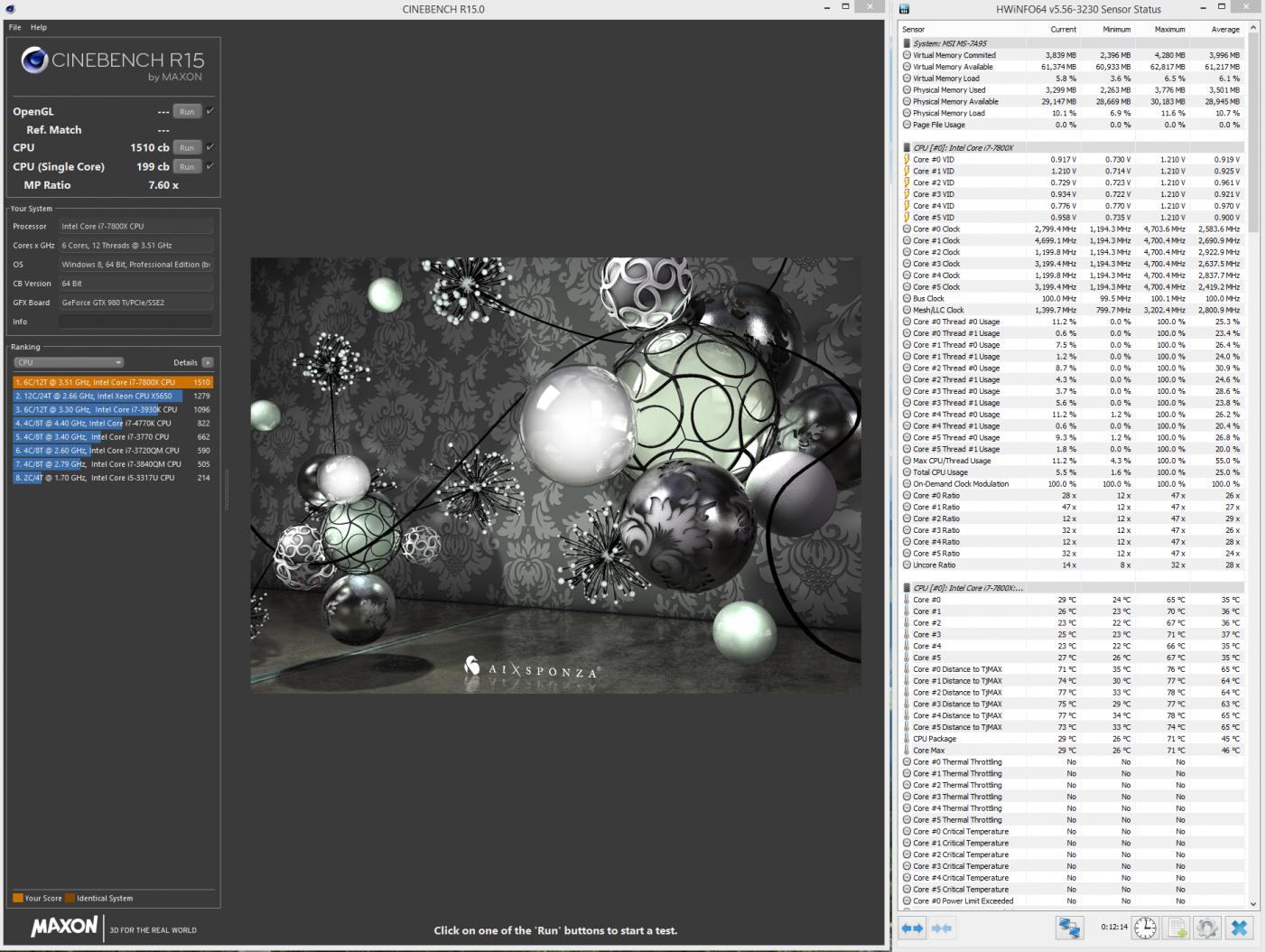The image size is (1266, 952).
Task: Click the voltage icon beside Core #0 VID
Action: tap(907, 159)
